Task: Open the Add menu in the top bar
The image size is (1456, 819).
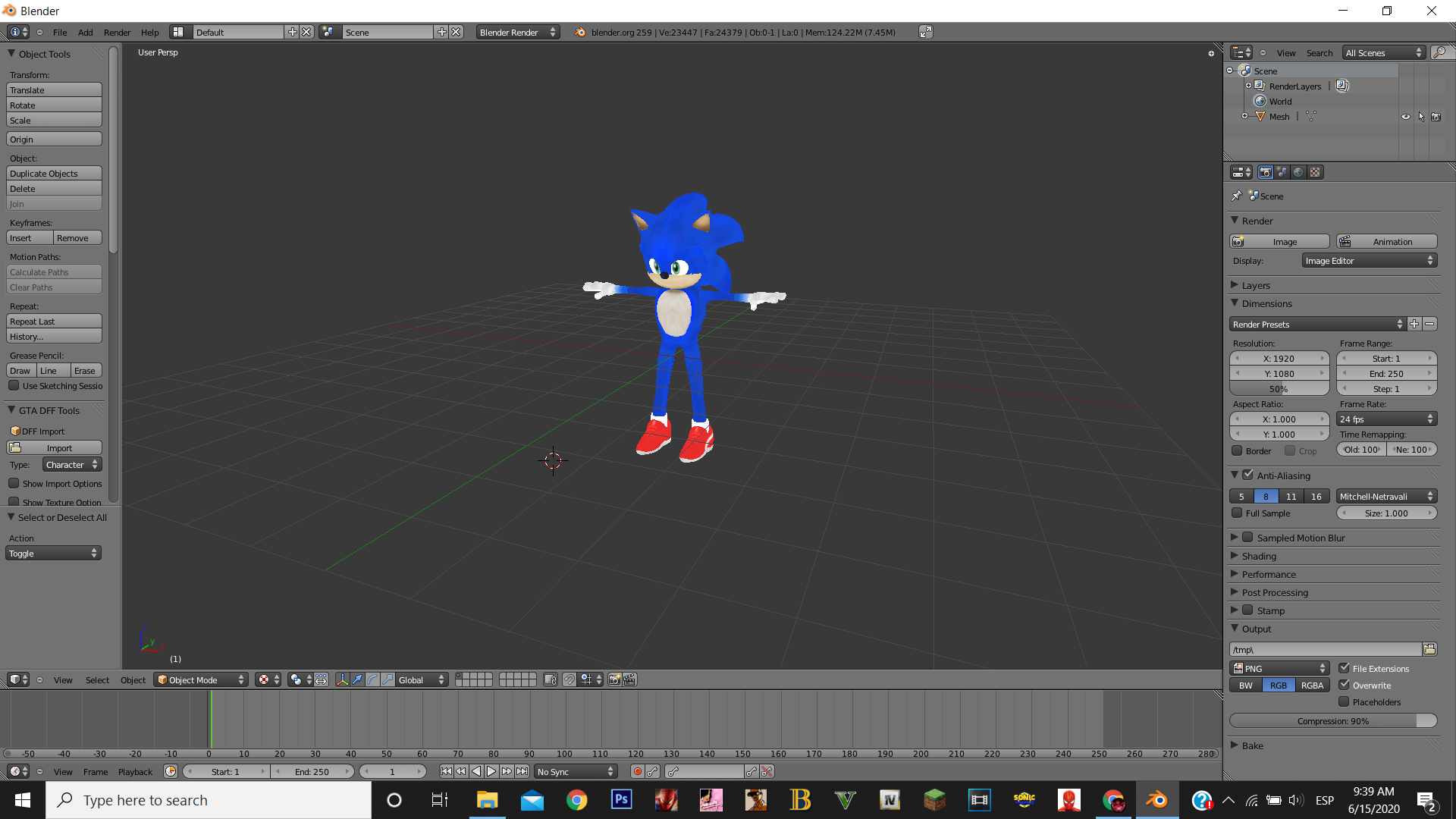Action: pos(84,32)
